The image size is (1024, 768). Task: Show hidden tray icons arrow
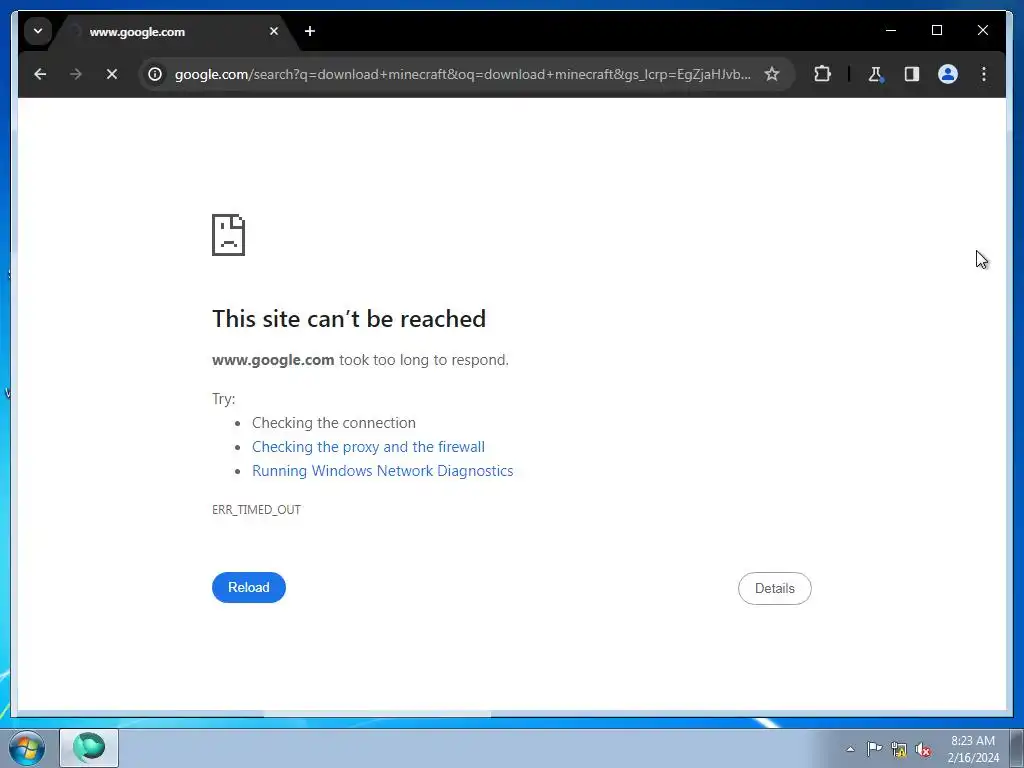(850, 749)
